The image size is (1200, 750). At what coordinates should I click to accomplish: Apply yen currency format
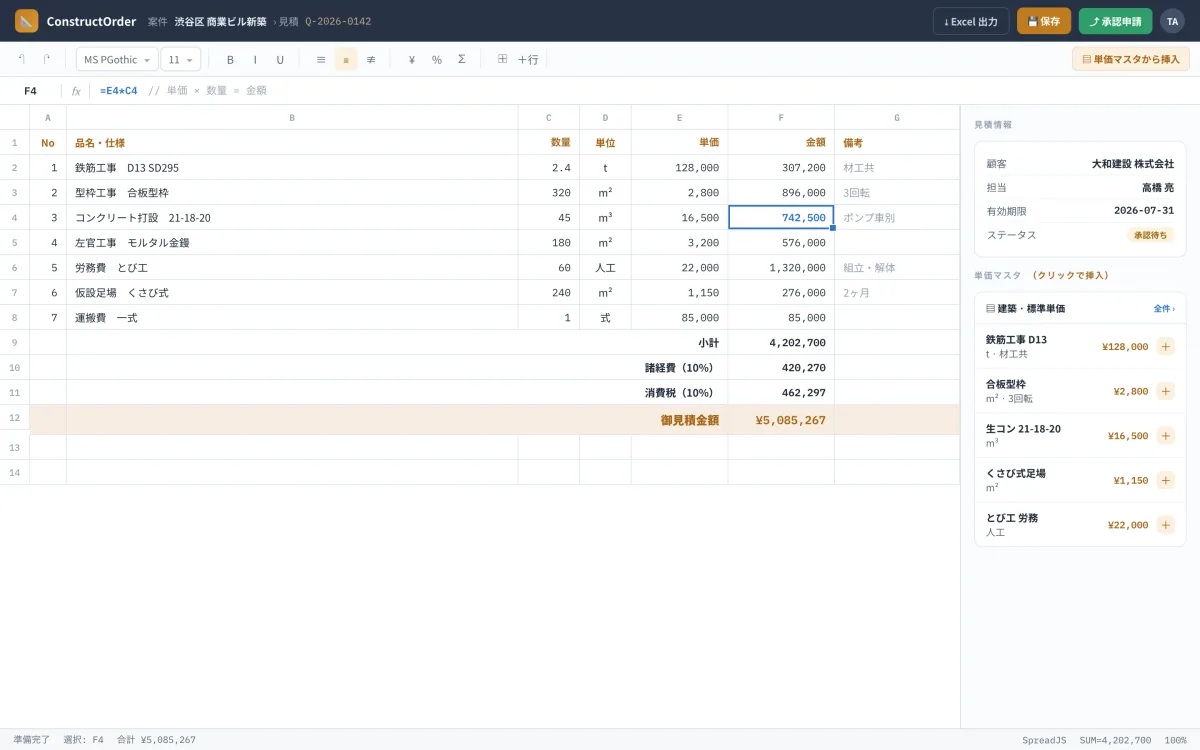pos(412,59)
